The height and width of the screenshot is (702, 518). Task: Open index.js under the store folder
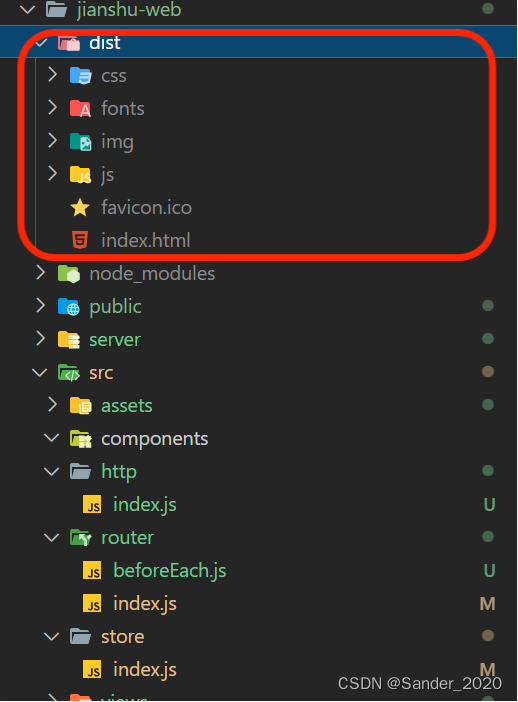[145, 670]
